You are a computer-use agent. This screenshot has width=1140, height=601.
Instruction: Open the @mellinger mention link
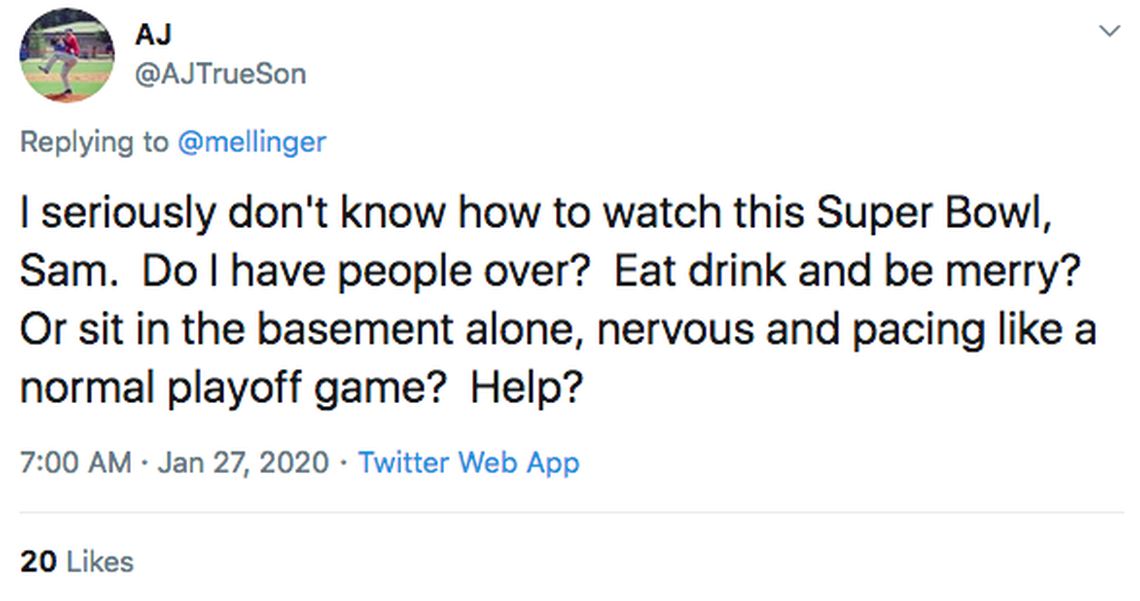[x=251, y=142]
